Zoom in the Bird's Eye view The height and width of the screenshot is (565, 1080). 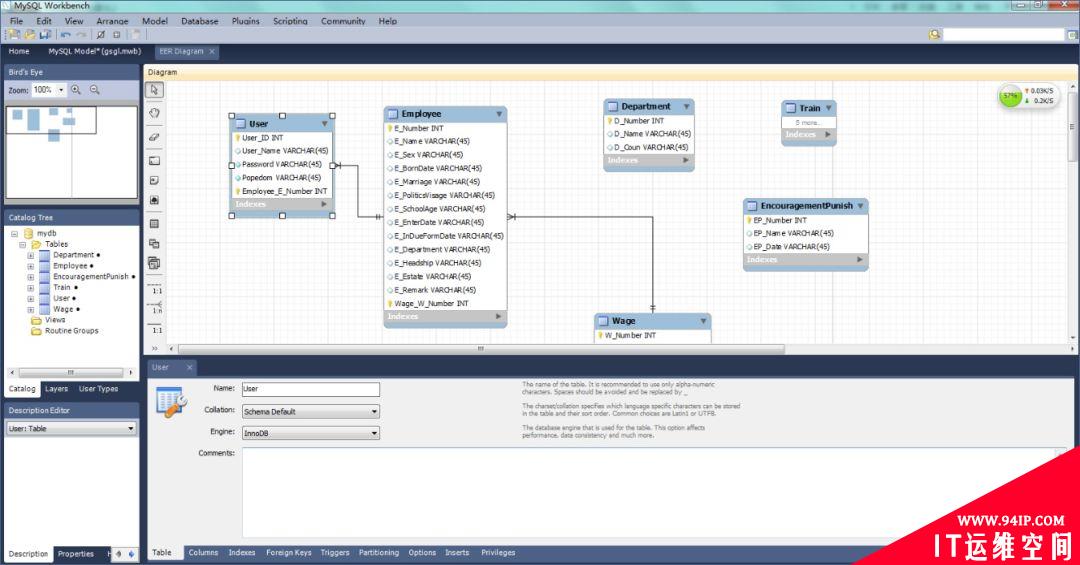tap(76, 90)
